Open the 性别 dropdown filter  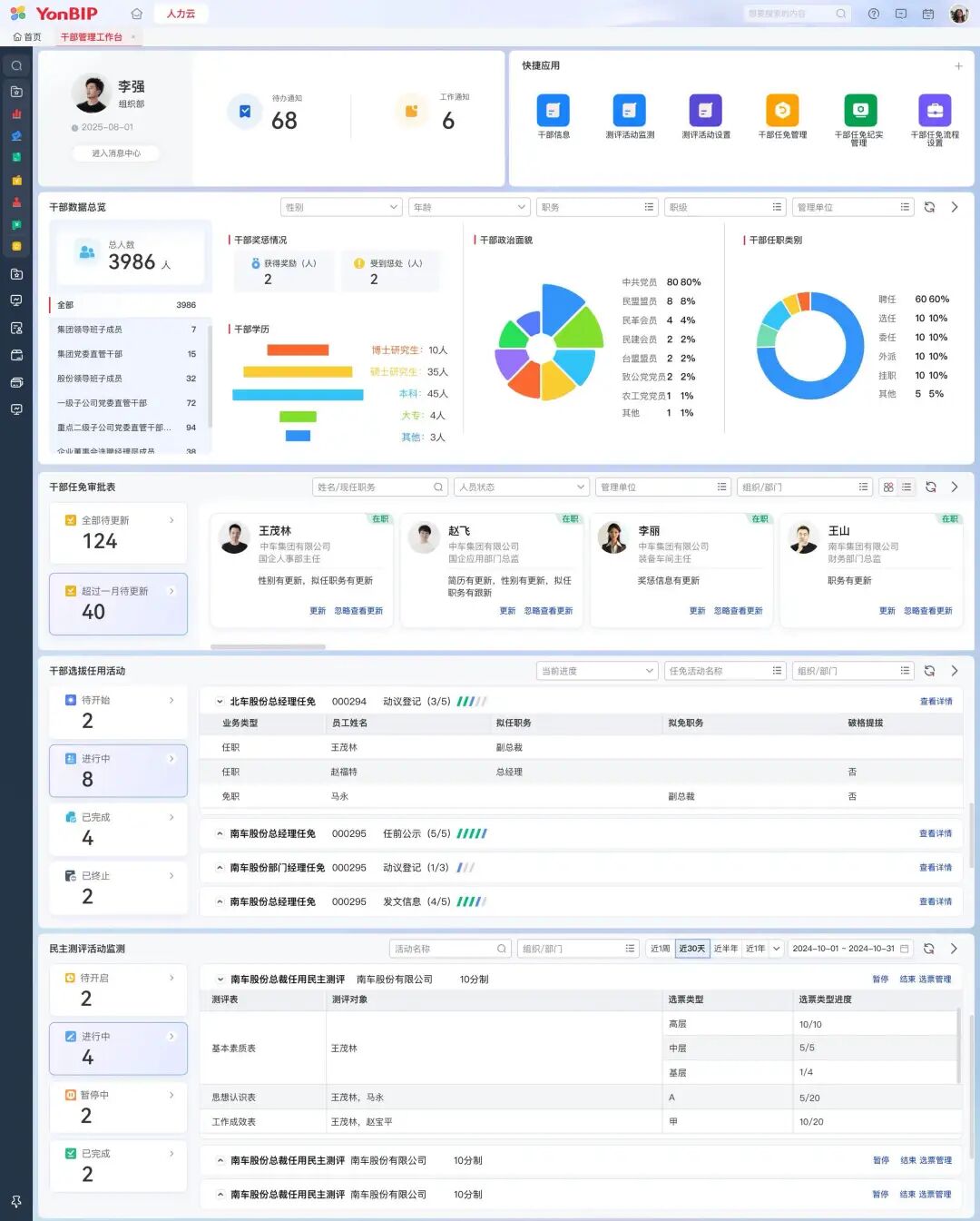point(341,207)
